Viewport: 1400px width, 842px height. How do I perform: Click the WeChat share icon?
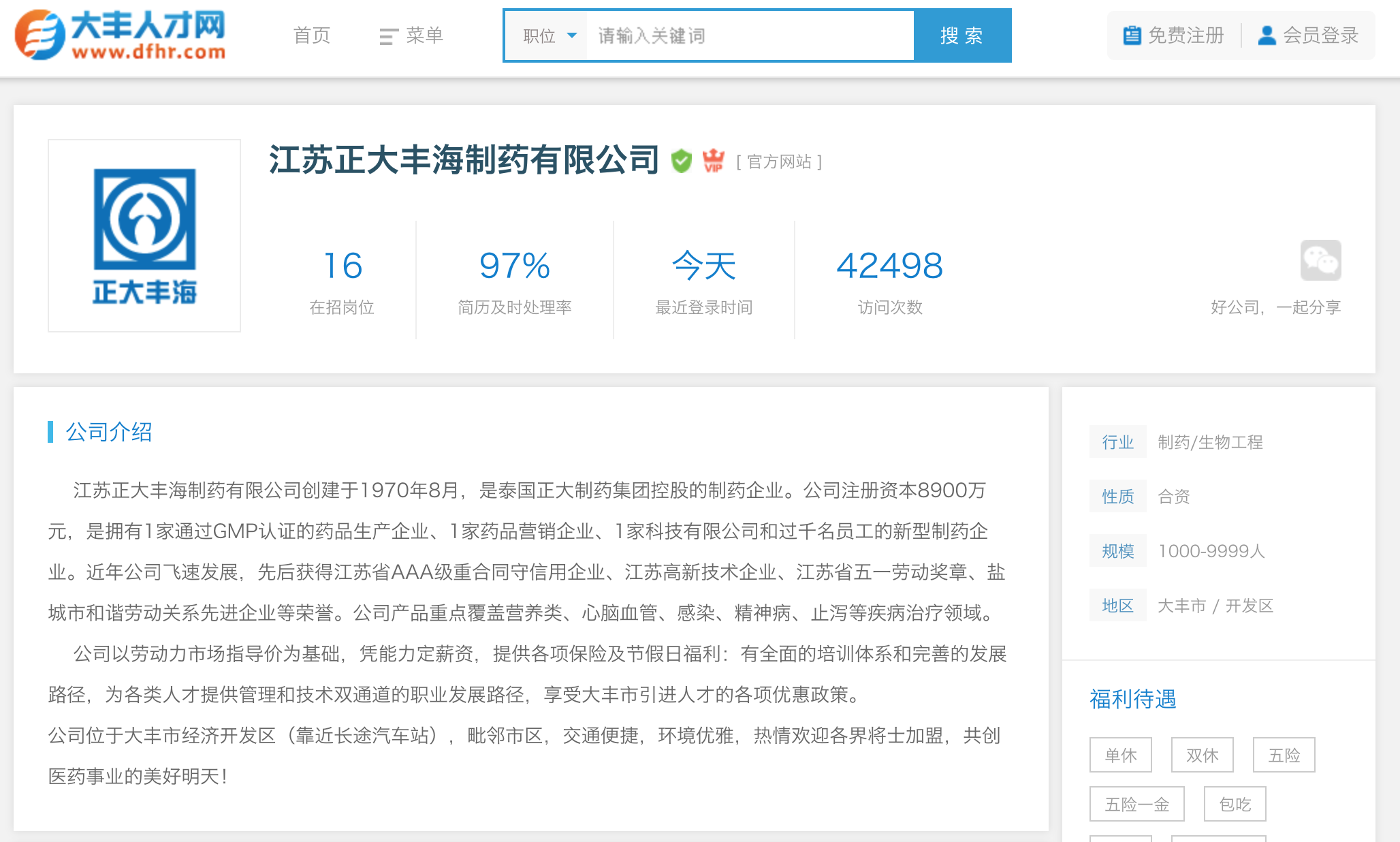1320,260
